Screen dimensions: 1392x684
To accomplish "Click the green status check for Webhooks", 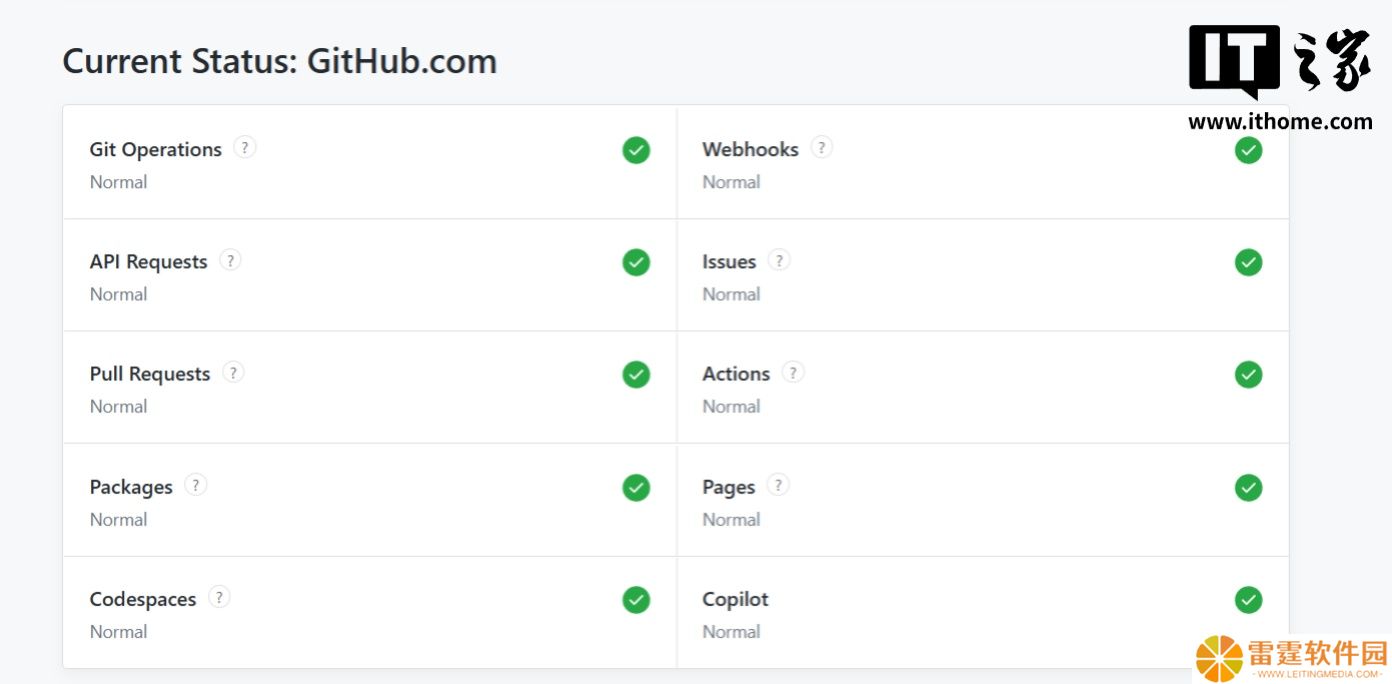I will coord(1248,150).
